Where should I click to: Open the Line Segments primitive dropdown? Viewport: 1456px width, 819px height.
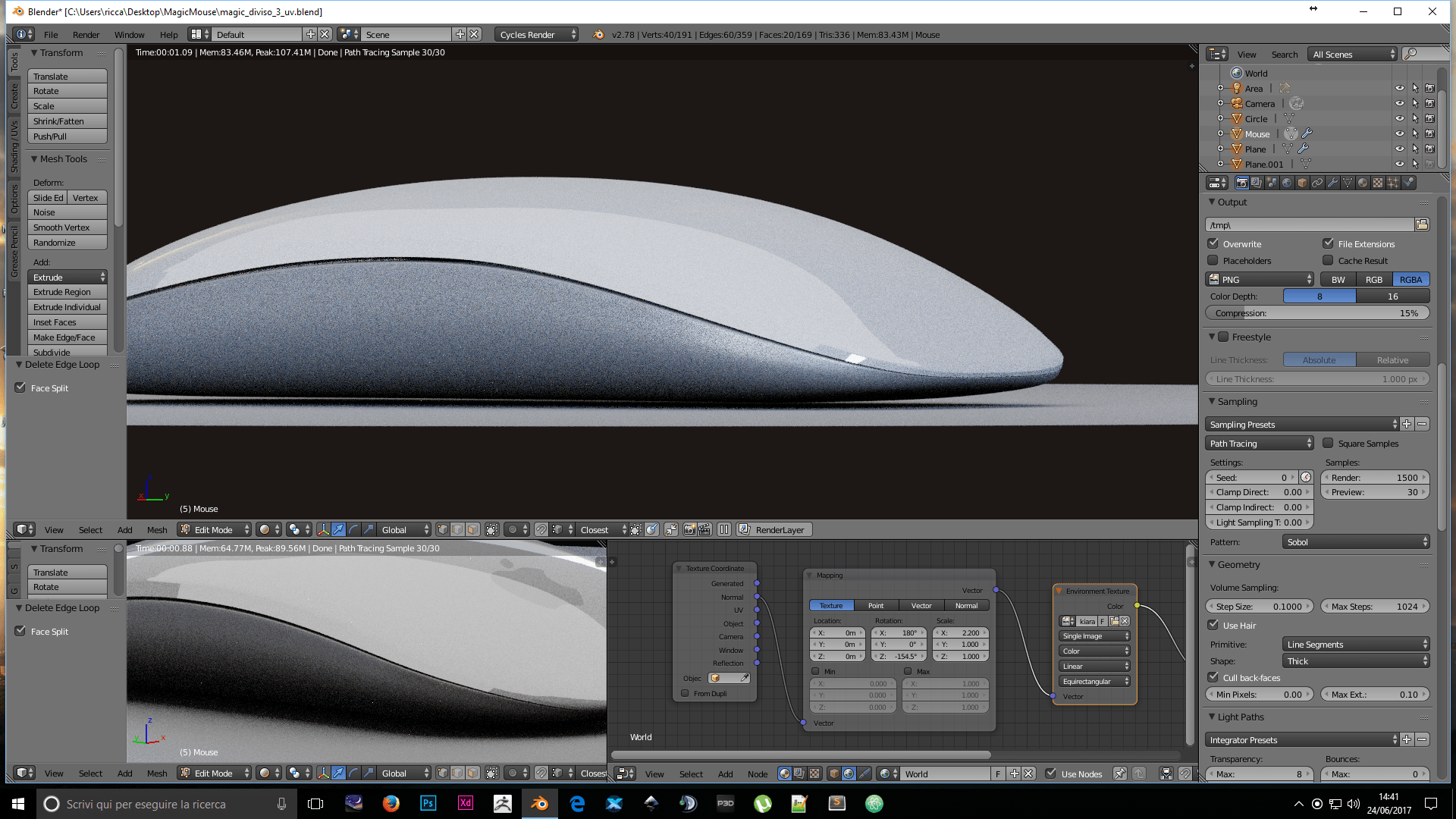tap(1356, 644)
